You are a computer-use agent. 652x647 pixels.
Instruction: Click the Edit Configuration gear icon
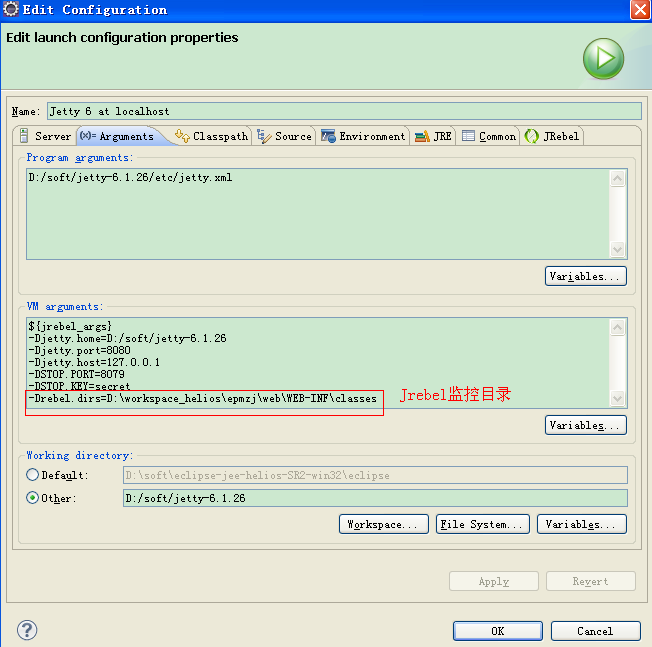pos(10,9)
